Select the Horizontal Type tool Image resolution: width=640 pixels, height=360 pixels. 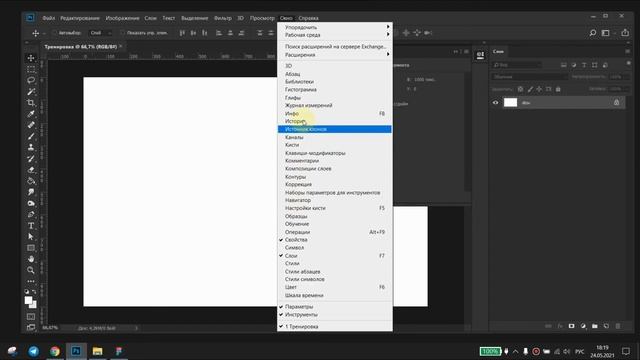31,225
